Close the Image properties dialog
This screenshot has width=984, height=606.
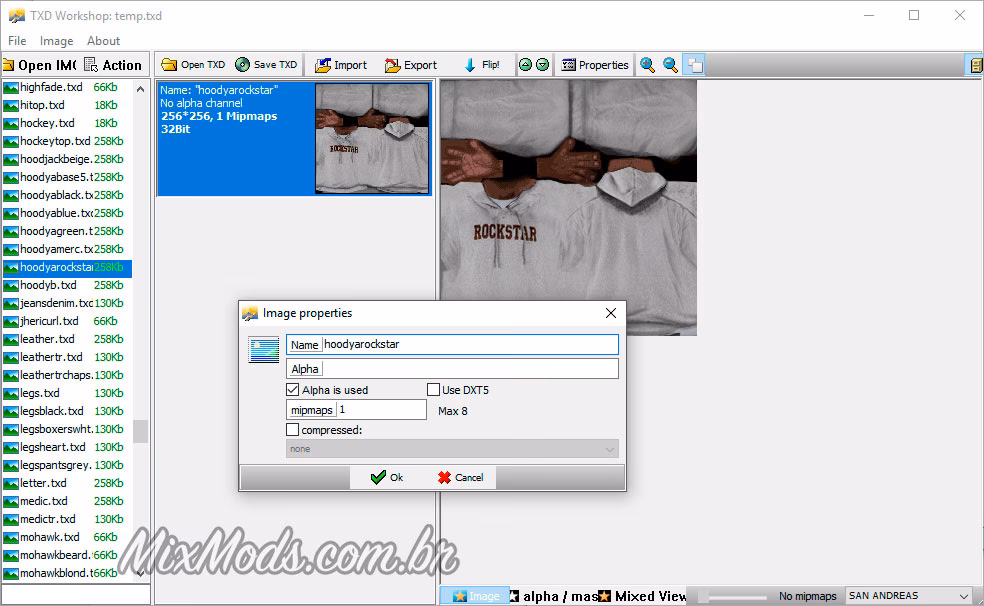[x=611, y=313]
